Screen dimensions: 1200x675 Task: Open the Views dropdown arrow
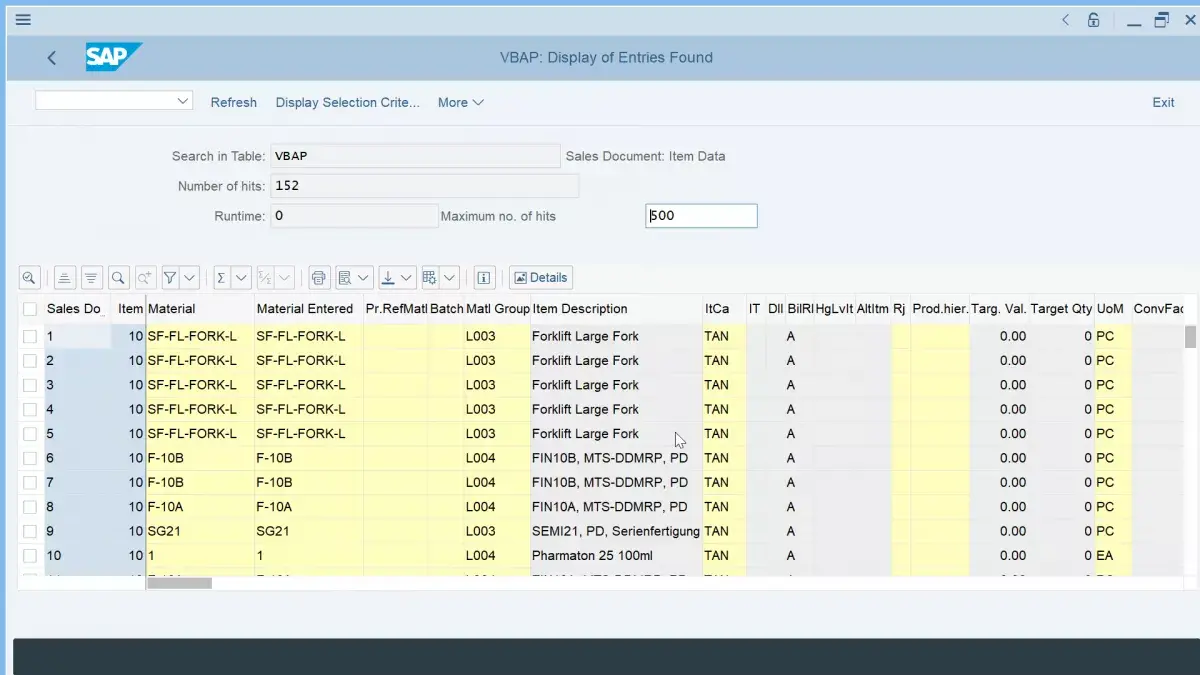click(x=364, y=278)
